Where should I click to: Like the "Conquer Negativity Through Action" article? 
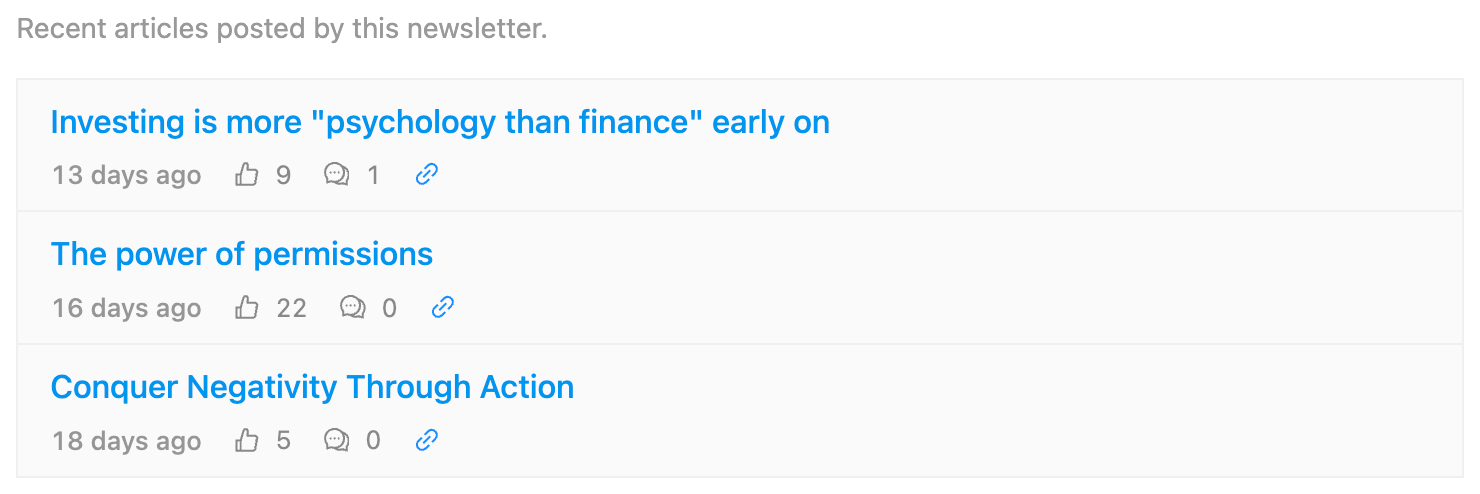[246, 441]
